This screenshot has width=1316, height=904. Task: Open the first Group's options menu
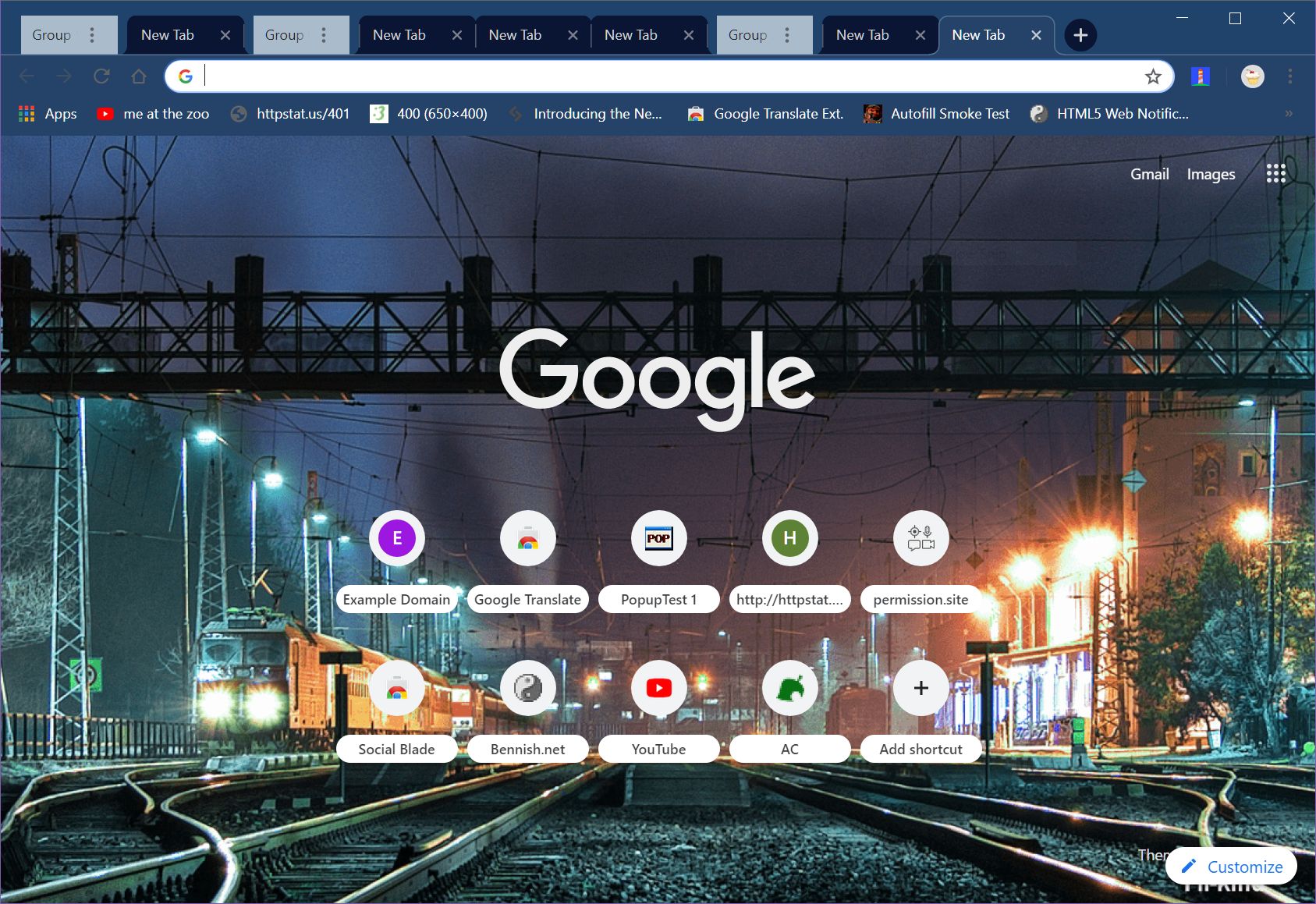92,34
